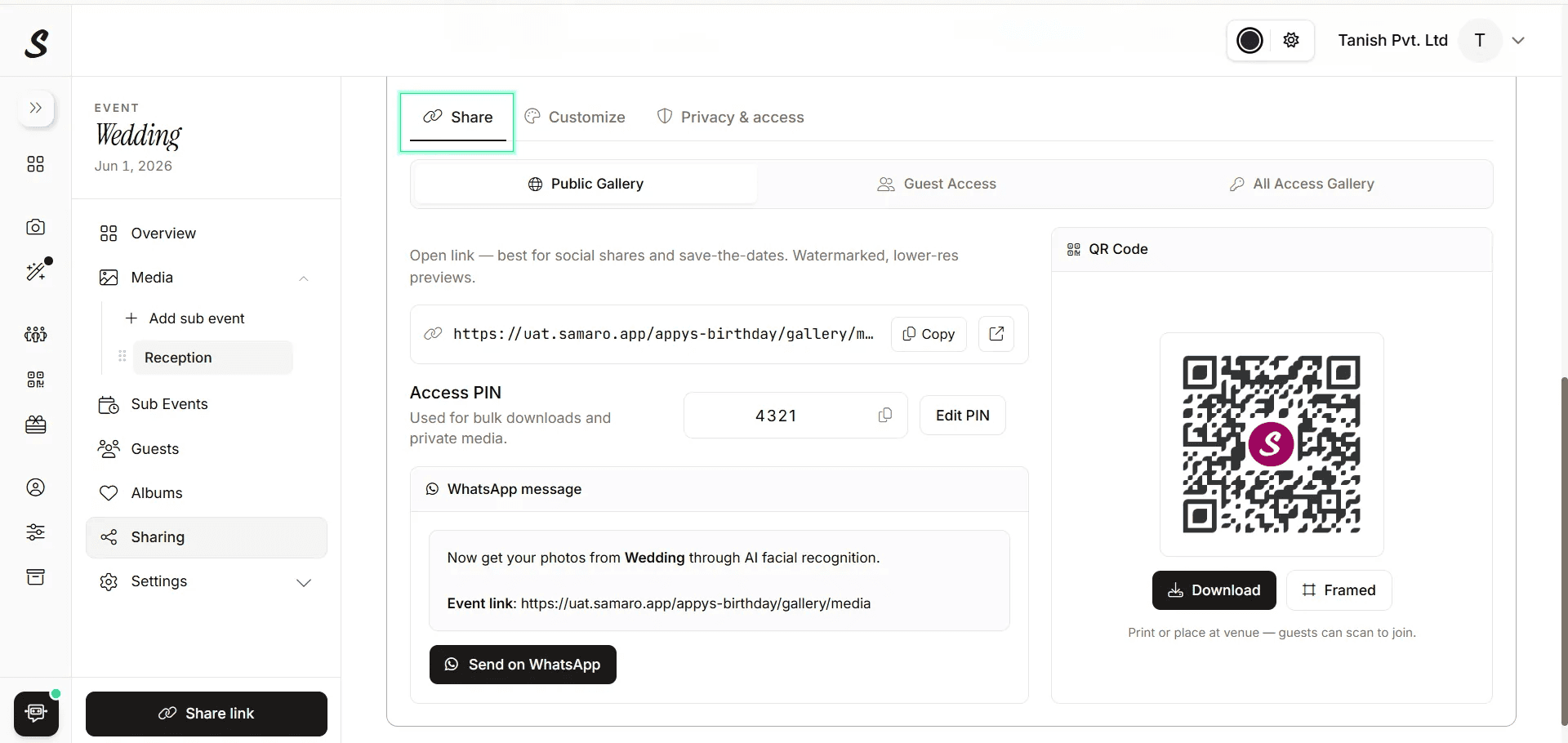
Task: Copy the access PIN 4321 icon
Action: click(x=884, y=416)
